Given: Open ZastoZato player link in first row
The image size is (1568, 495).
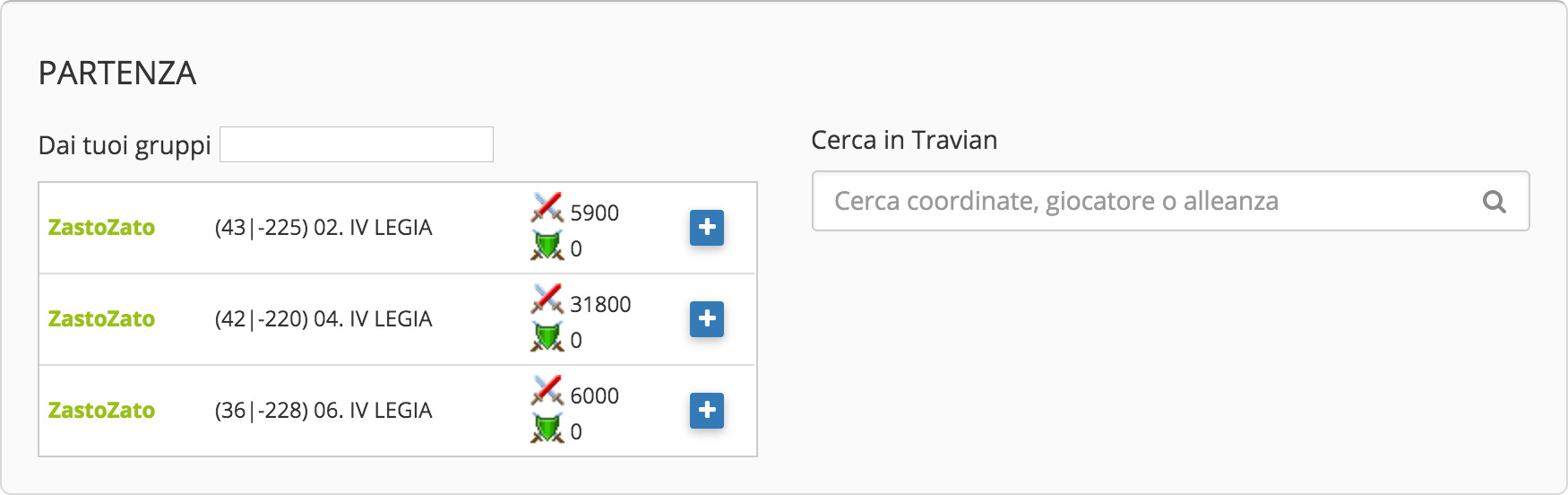Looking at the screenshot, I should (101, 228).
